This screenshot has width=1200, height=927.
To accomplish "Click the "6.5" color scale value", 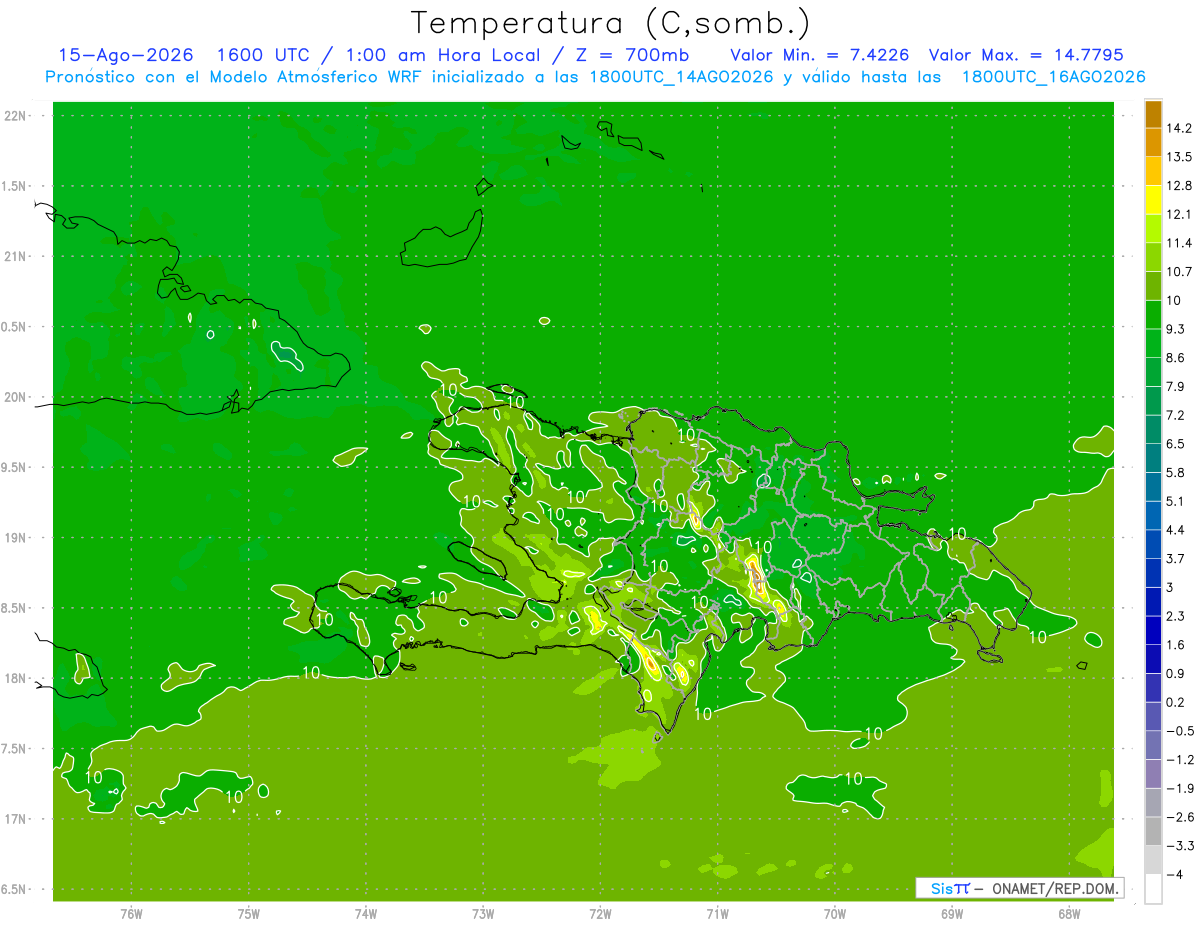I will (x=1176, y=443).
